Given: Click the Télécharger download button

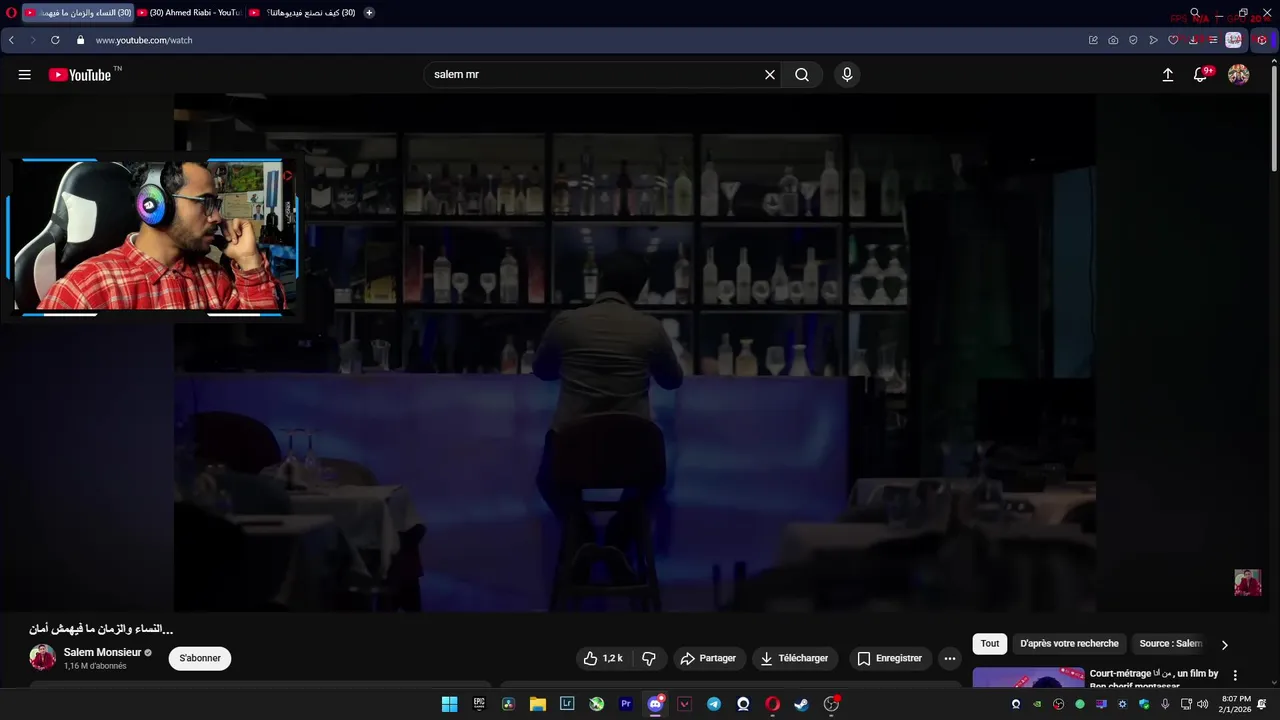Looking at the screenshot, I should pos(794,658).
